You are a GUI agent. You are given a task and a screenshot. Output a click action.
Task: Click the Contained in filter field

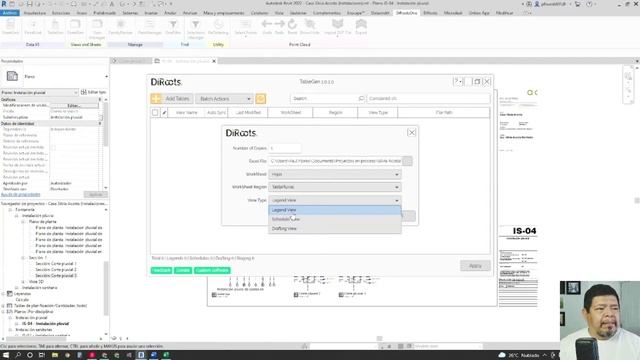[428, 98]
